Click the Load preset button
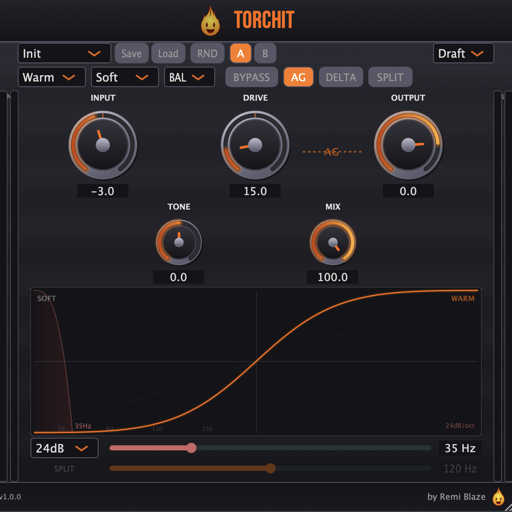The image size is (512, 512). pos(168,53)
